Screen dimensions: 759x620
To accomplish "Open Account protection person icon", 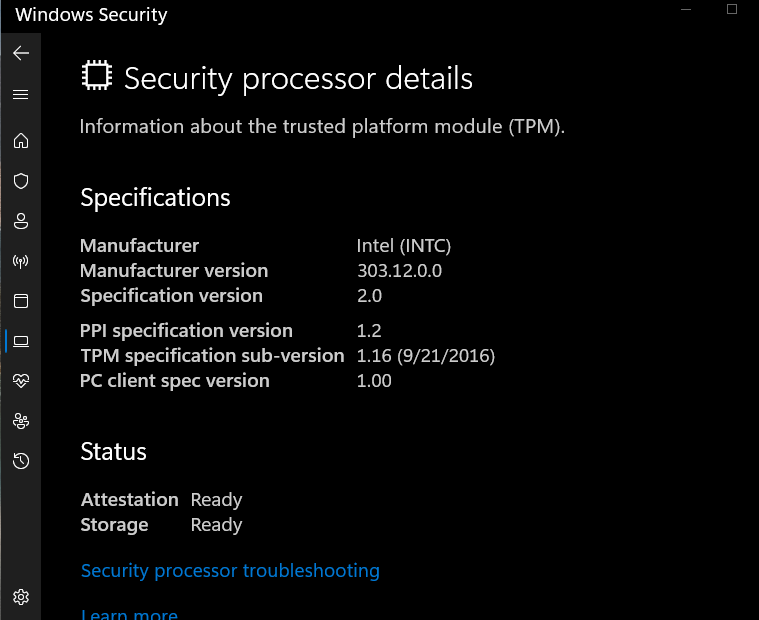I will pyautogui.click(x=21, y=221).
